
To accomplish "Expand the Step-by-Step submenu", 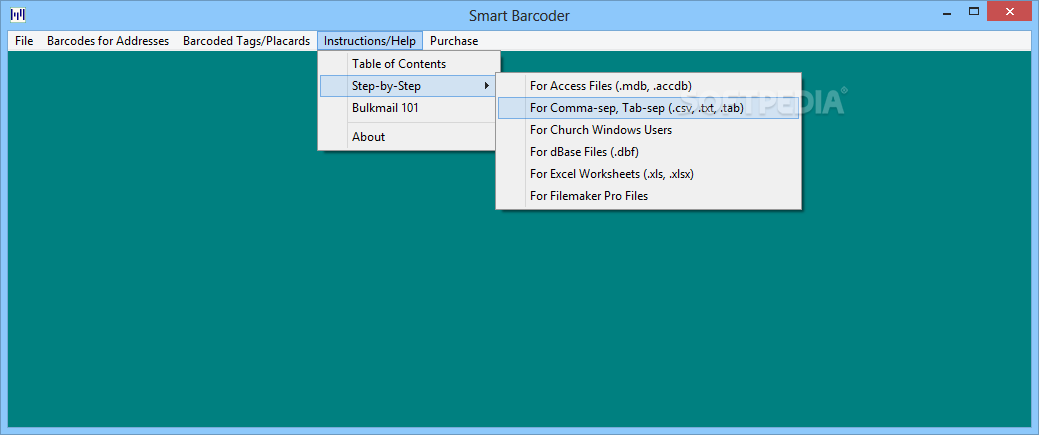I will [x=409, y=86].
